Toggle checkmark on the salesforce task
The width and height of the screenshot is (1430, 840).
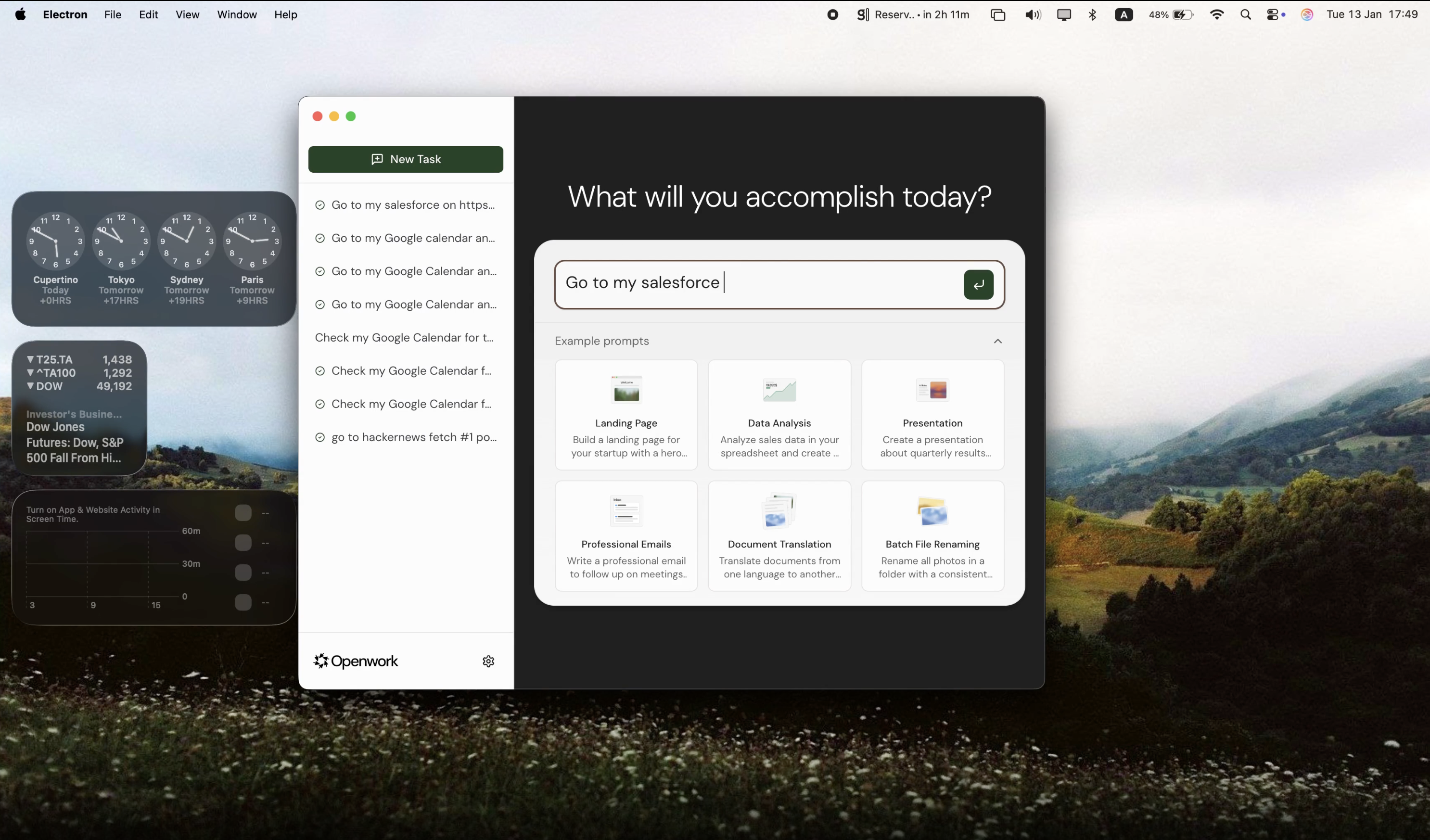point(320,204)
